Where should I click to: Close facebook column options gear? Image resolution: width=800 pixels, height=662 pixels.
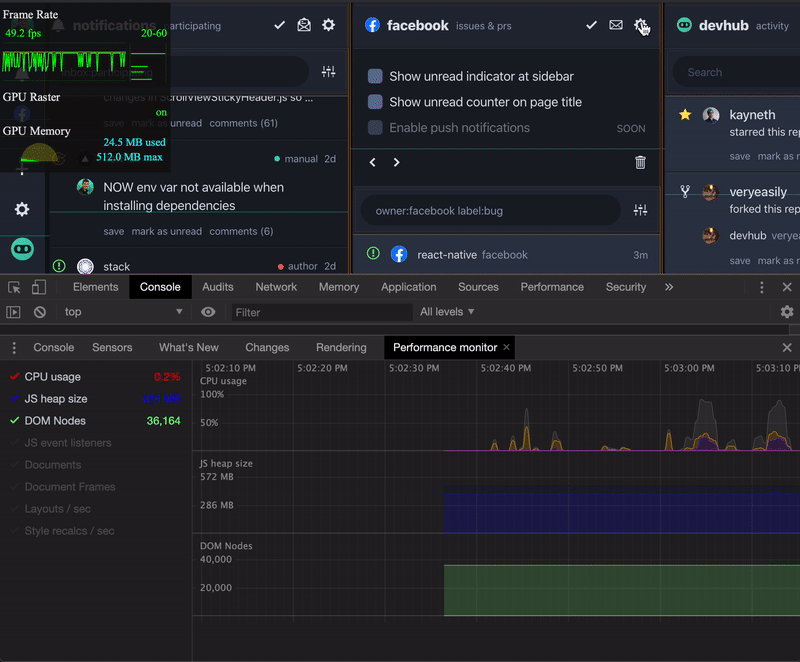640,25
